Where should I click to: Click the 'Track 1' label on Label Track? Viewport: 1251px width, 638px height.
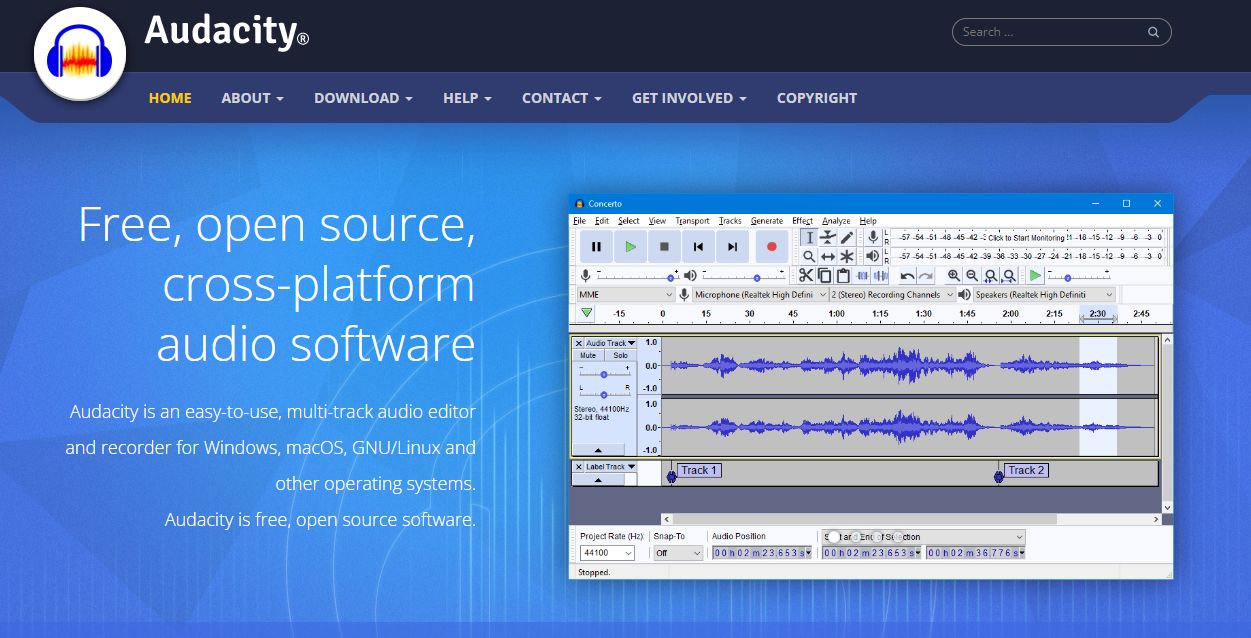(x=700, y=470)
